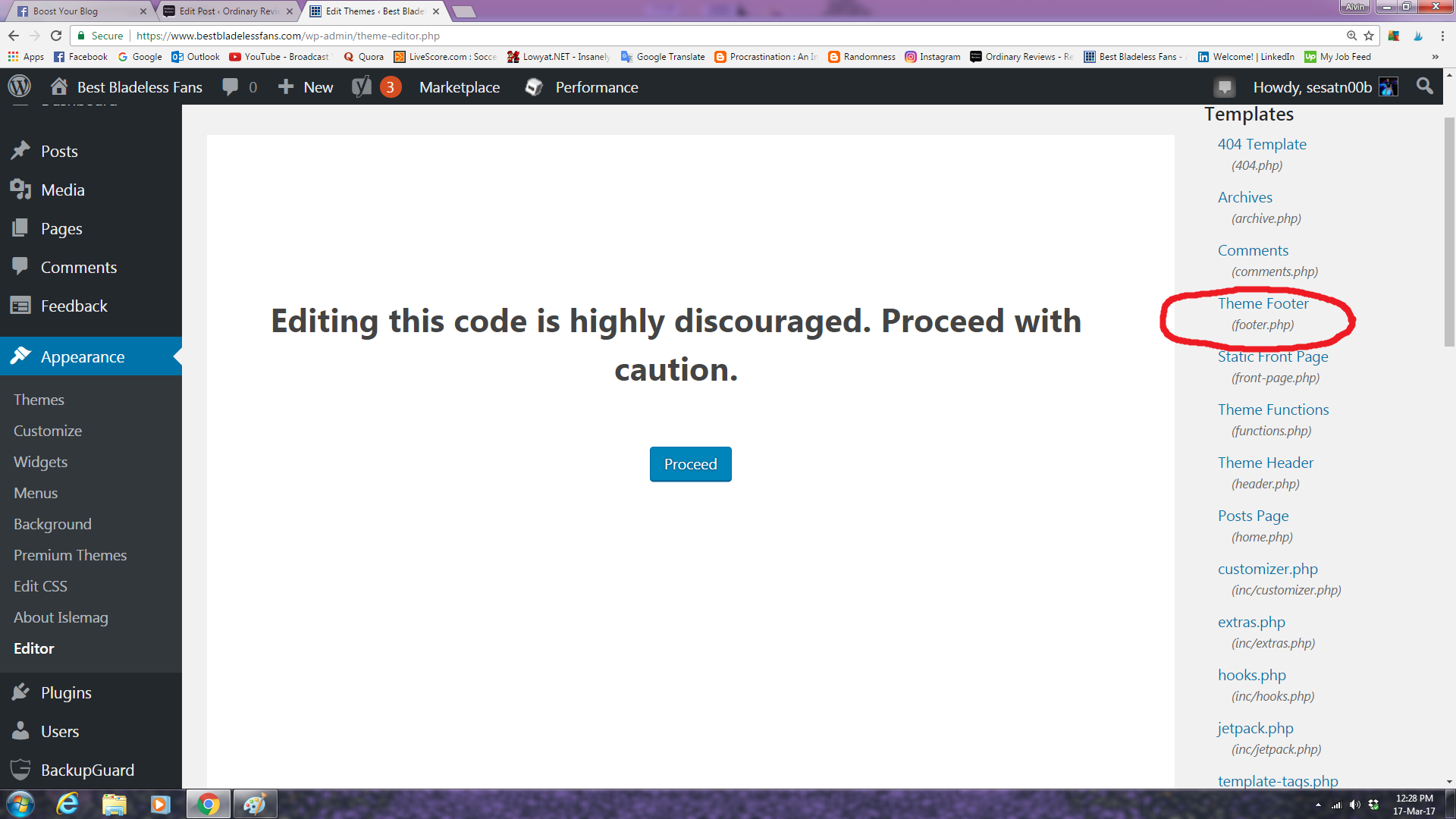The width and height of the screenshot is (1456, 819).
Task: Select the Editor menu item
Action: (x=34, y=647)
